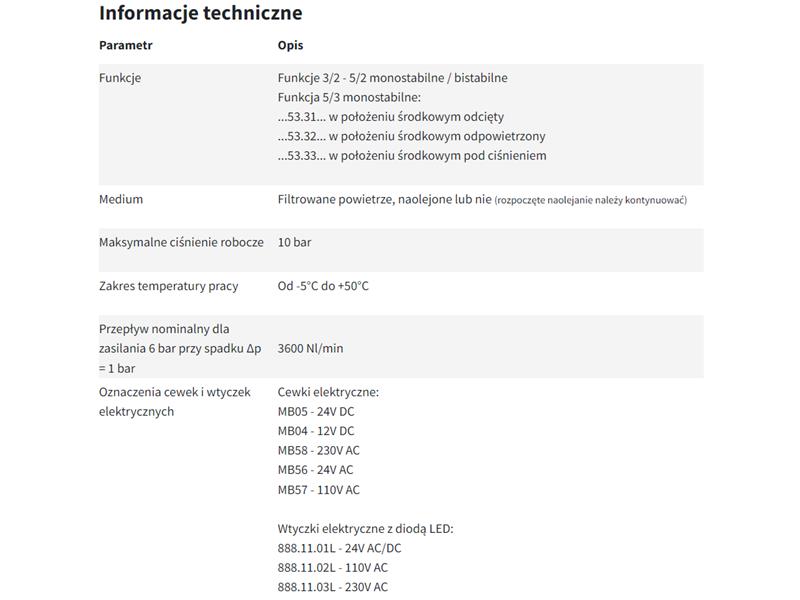This screenshot has width=800, height=600.
Task: Click the 'MB57 - 110V AC' coil entry
Action: pos(318,490)
